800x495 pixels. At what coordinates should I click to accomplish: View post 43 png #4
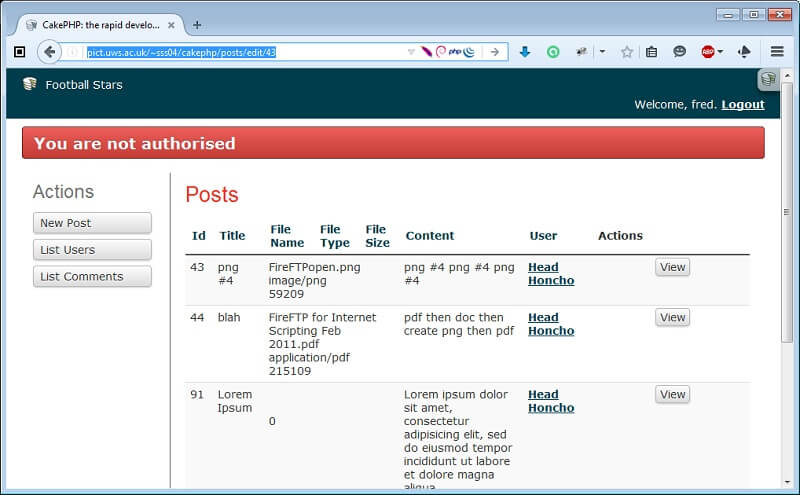pos(672,267)
